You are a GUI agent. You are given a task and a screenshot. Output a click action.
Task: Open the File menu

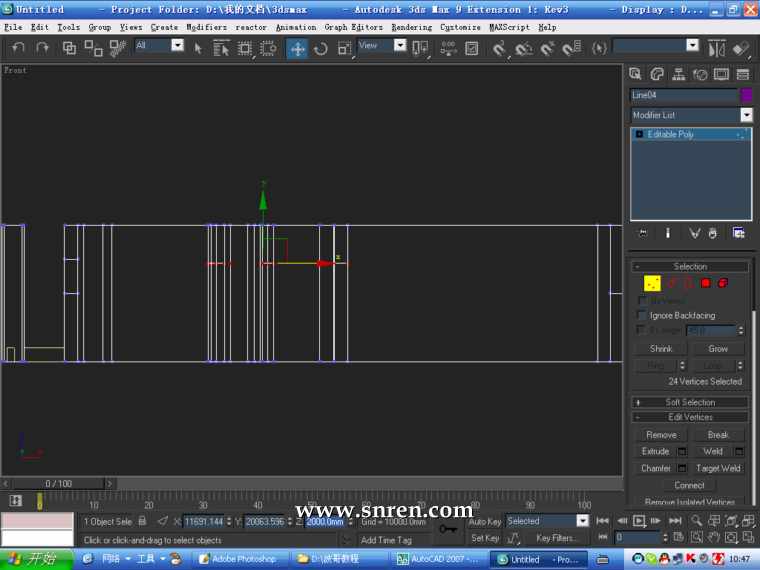tap(13, 28)
